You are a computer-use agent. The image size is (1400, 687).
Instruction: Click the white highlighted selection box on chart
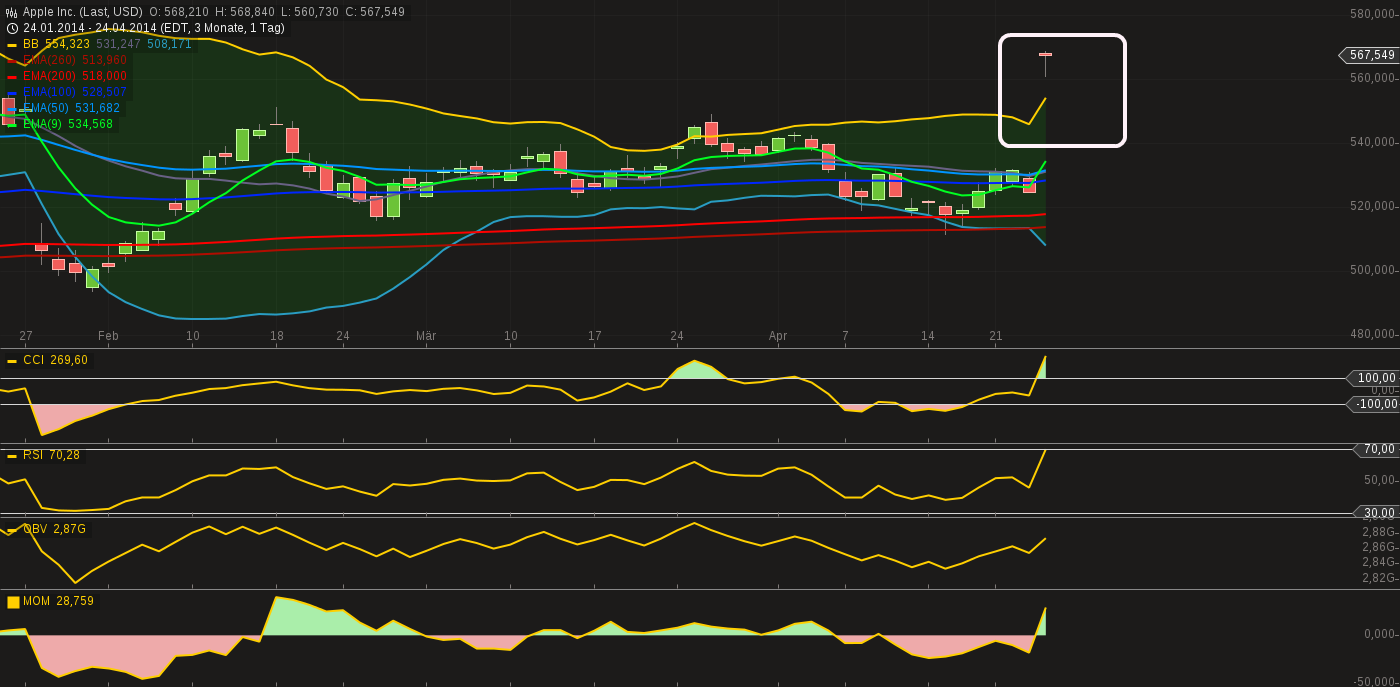click(x=1063, y=89)
